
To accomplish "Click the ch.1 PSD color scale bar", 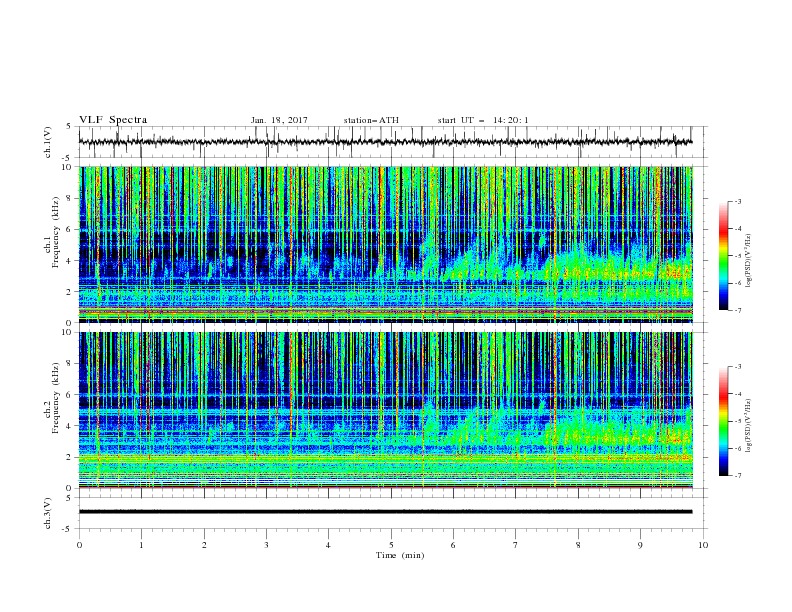I will point(723,256).
